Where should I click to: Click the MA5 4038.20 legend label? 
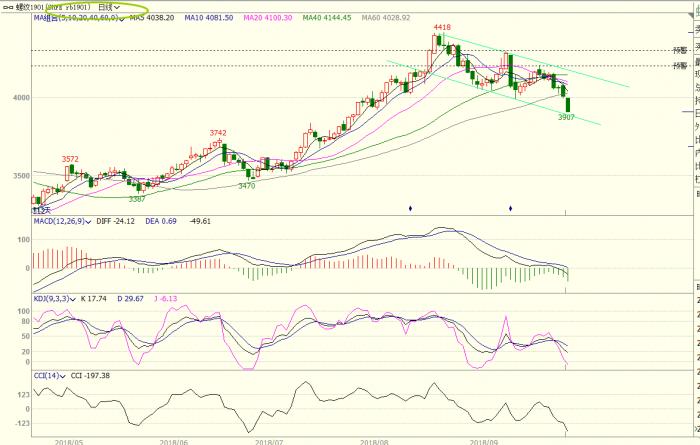click(154, 18)
